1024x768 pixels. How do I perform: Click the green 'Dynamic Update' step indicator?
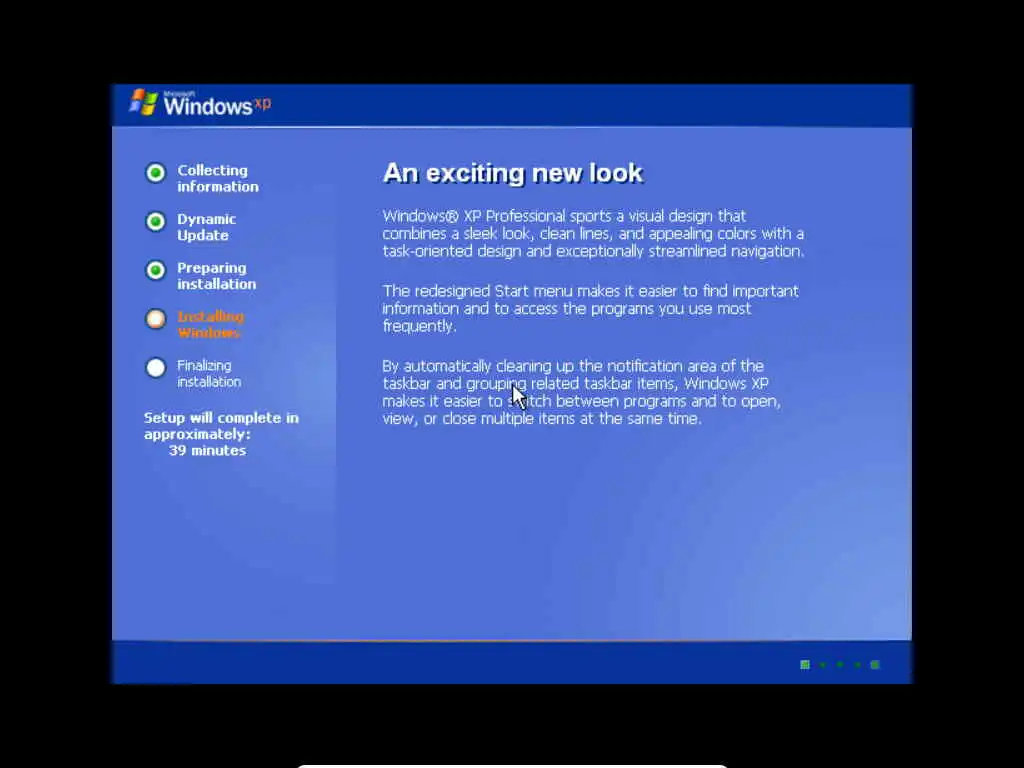pyautogui.click(x=155, y=221)
